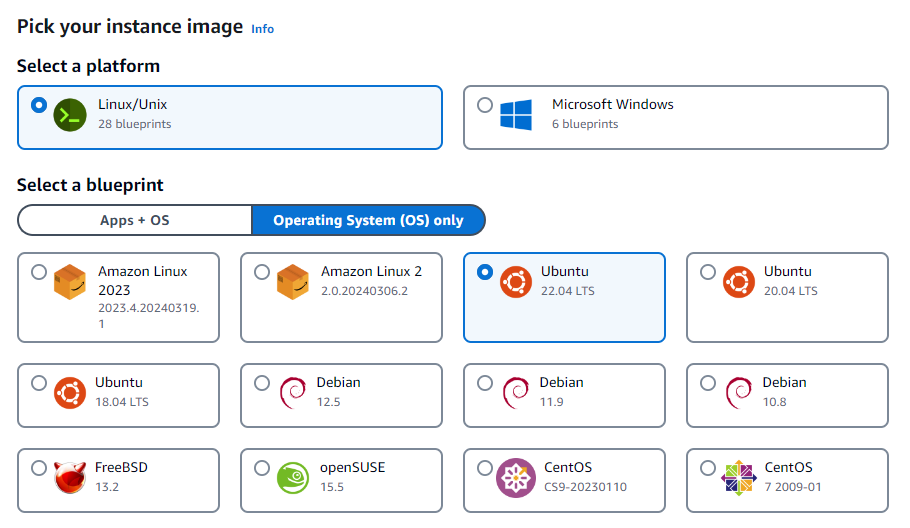Viewport: 910px width, 528px height.
Task: Click the CentOS 7 2009-01 logo
Action: pyautogui.click(x=739, y=478)
